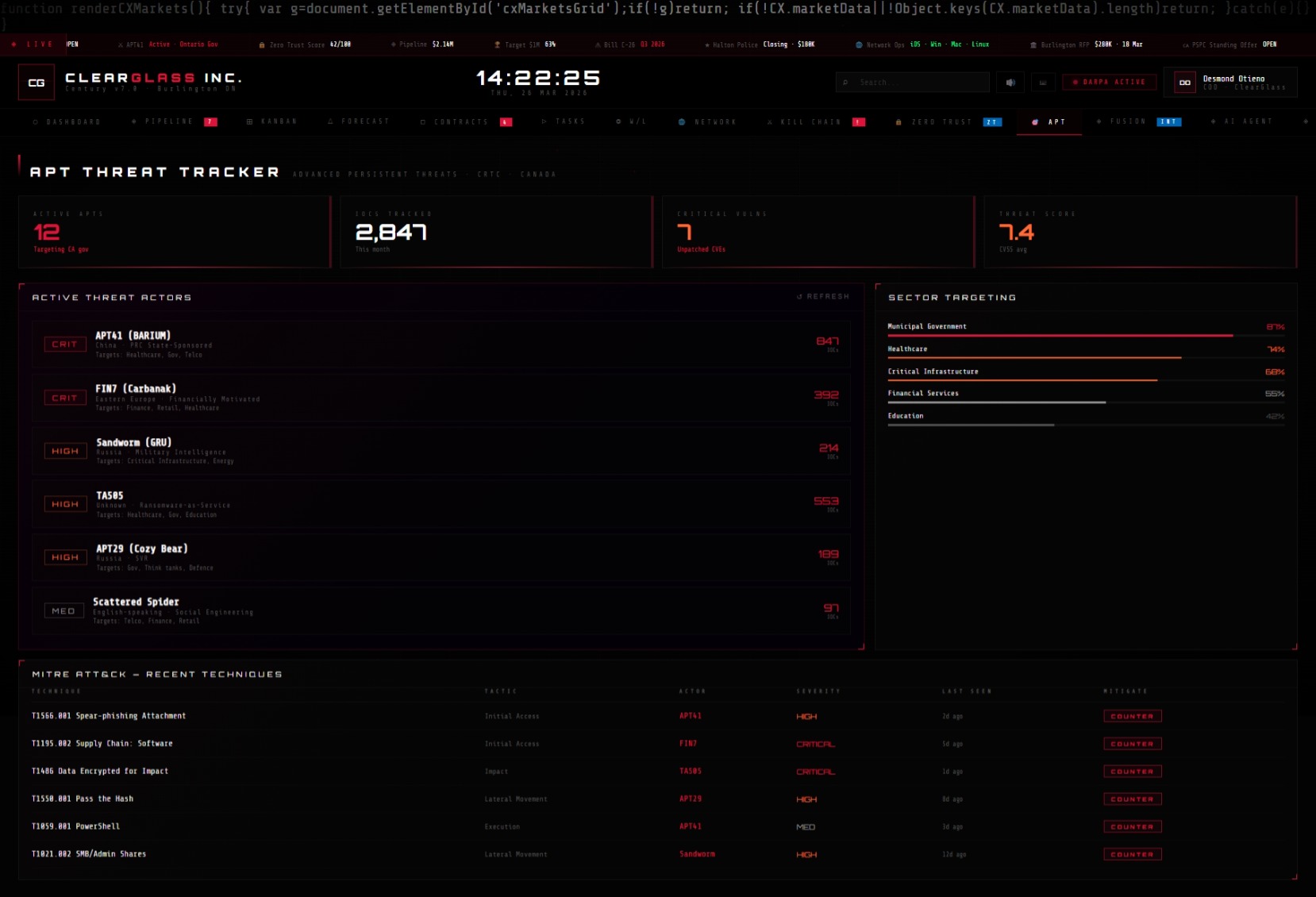Switch to the AI Agent tab
The image size is (1316, 897).
click(1242, 121)
